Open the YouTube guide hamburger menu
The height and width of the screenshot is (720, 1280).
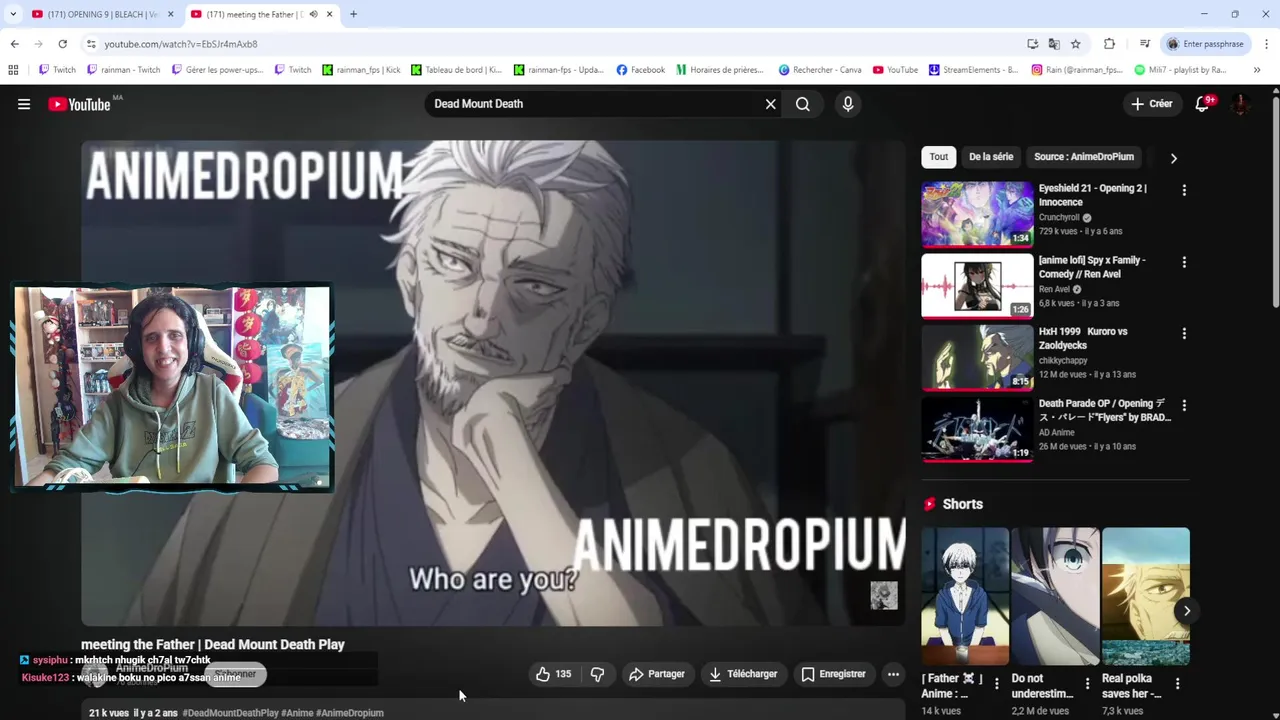(x=24, y=104)
